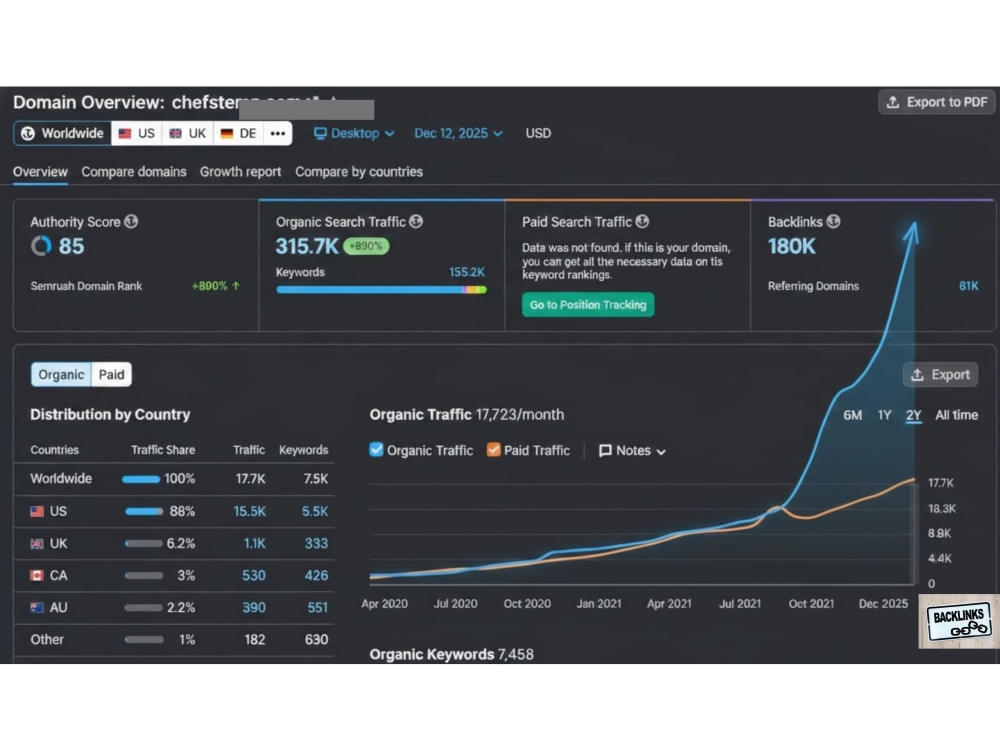Open CA keywords value 426

[316, 575]
